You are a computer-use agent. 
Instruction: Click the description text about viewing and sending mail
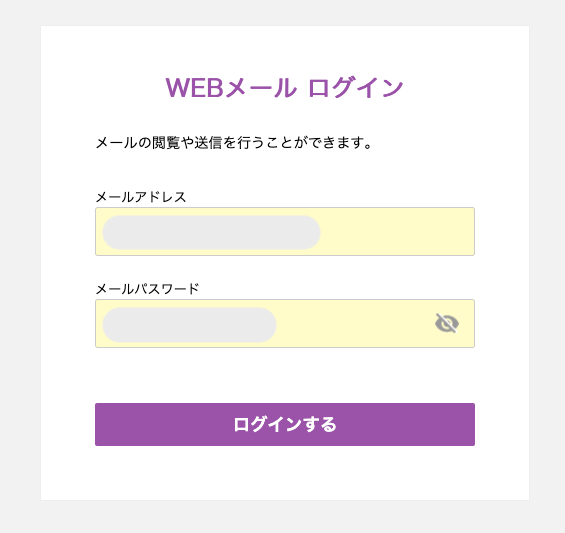pyautogui.click(x=233, y=143)
